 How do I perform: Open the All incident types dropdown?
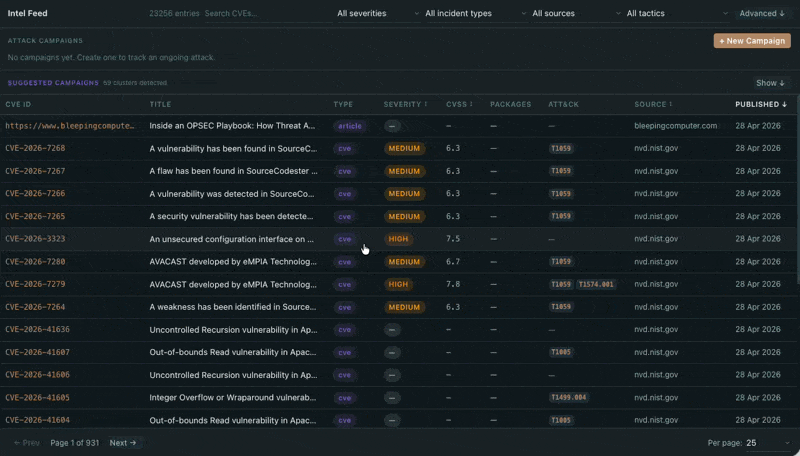[475, 13]
